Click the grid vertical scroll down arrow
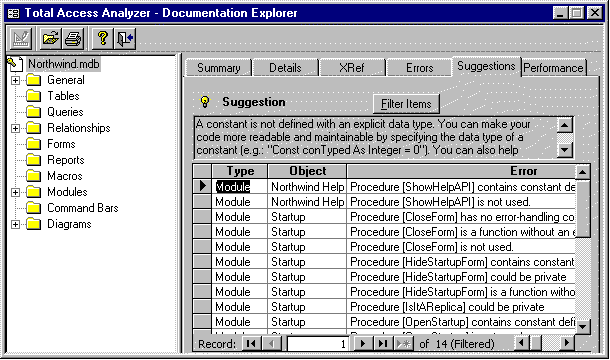 tap(582, 327)
